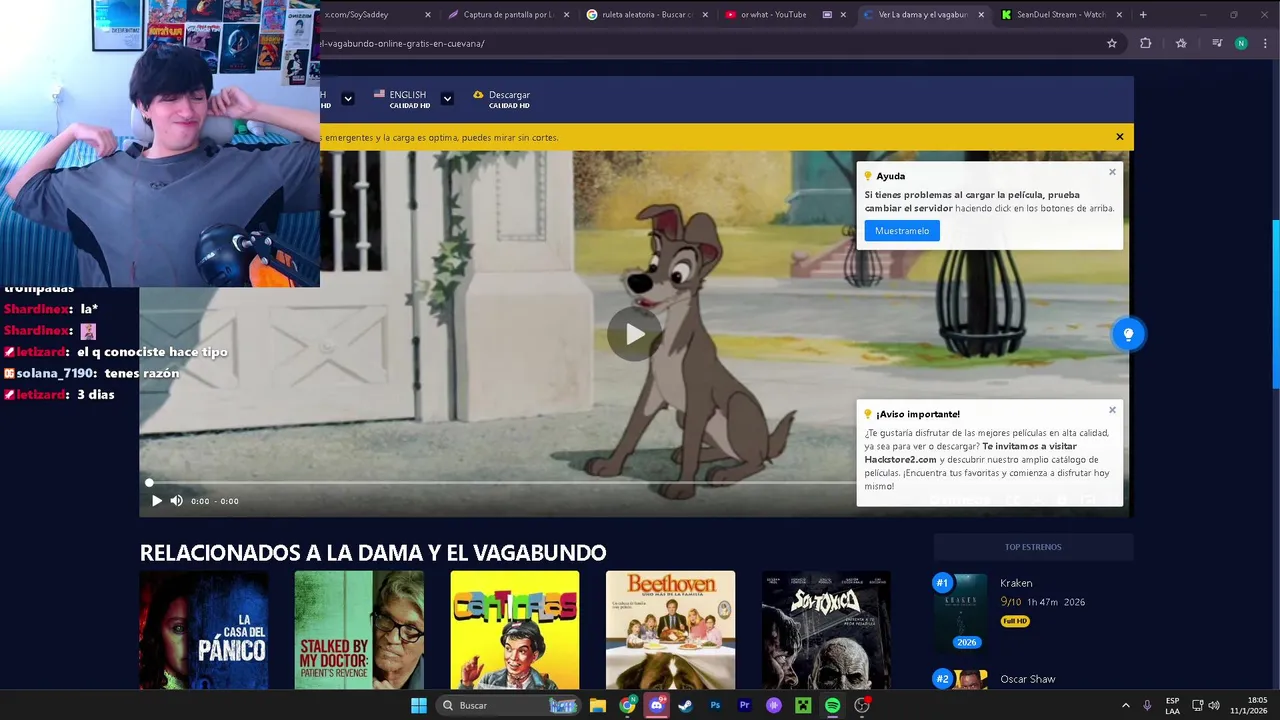Switch to ruleta aleatoria Google tab
The image size is (1280, 720).
coord(646,15)
